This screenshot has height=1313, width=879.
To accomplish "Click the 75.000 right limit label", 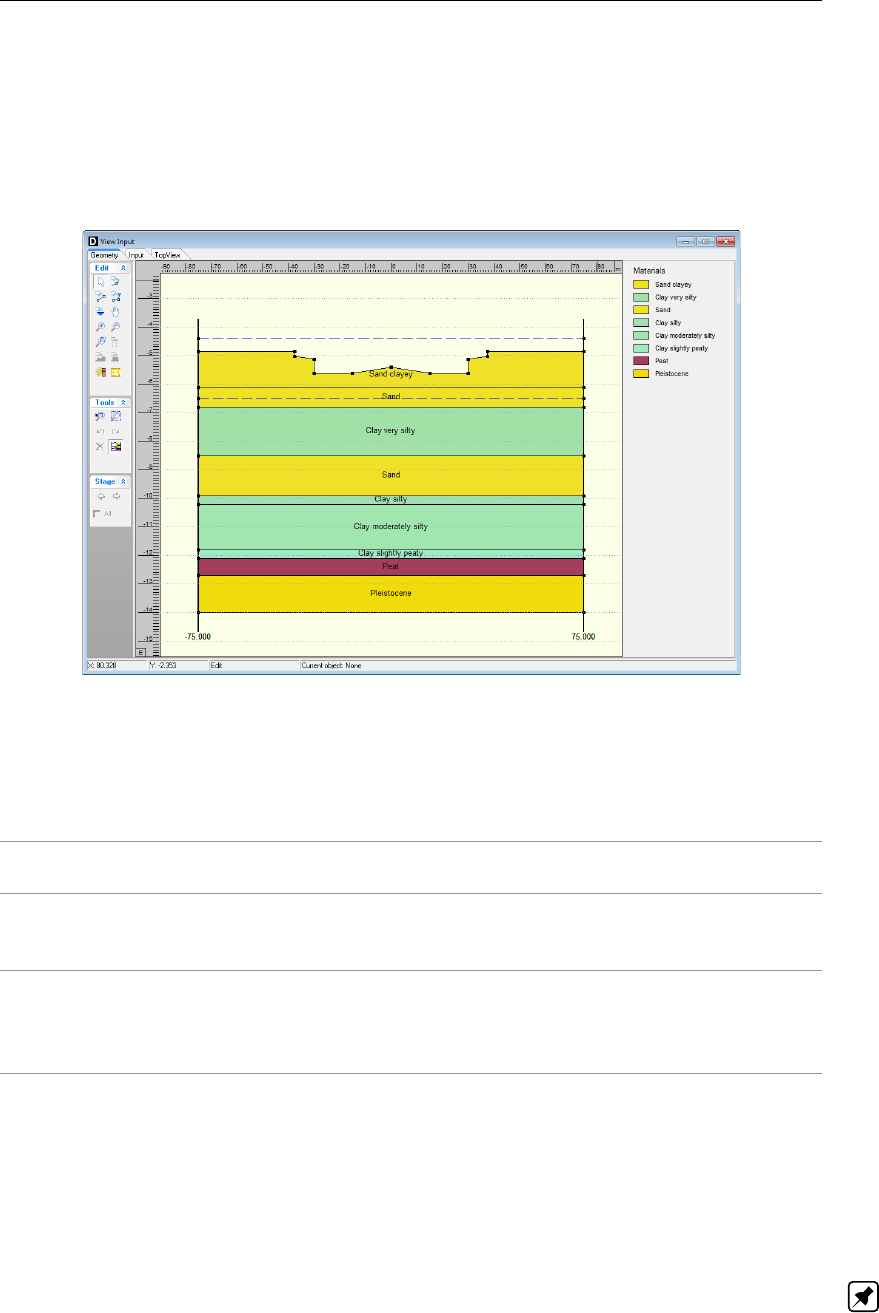I will click(583, 636).
